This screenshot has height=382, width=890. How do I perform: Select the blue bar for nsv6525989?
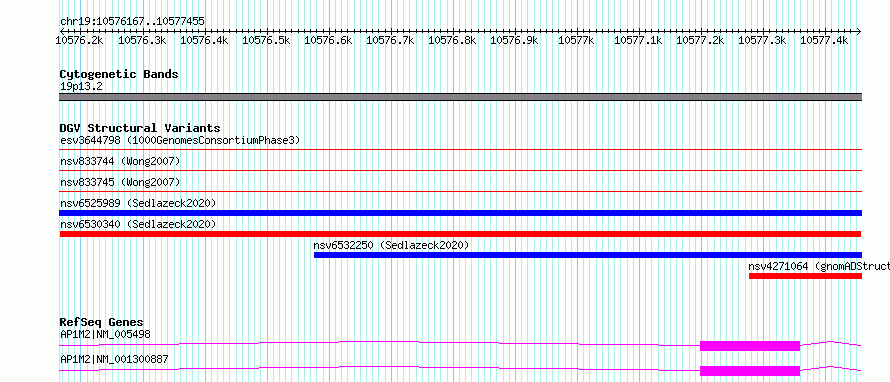pos(460,213)
